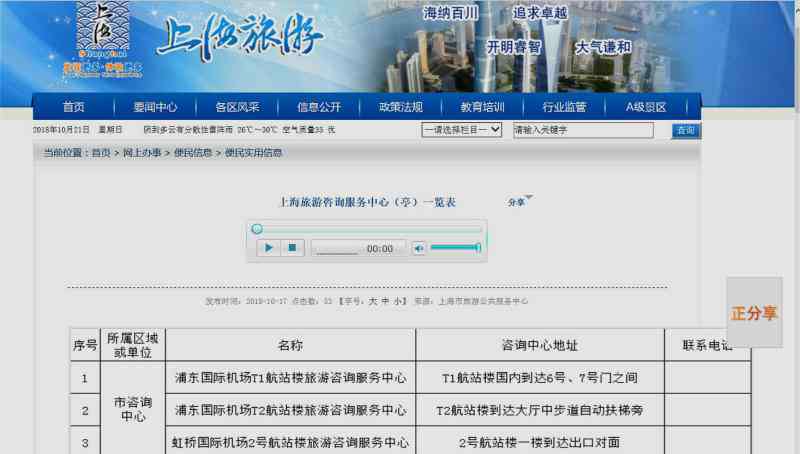800x454 pixels.
Task: Click address T1航站楼国内到达6号、7号门之间
Action: 540,377
